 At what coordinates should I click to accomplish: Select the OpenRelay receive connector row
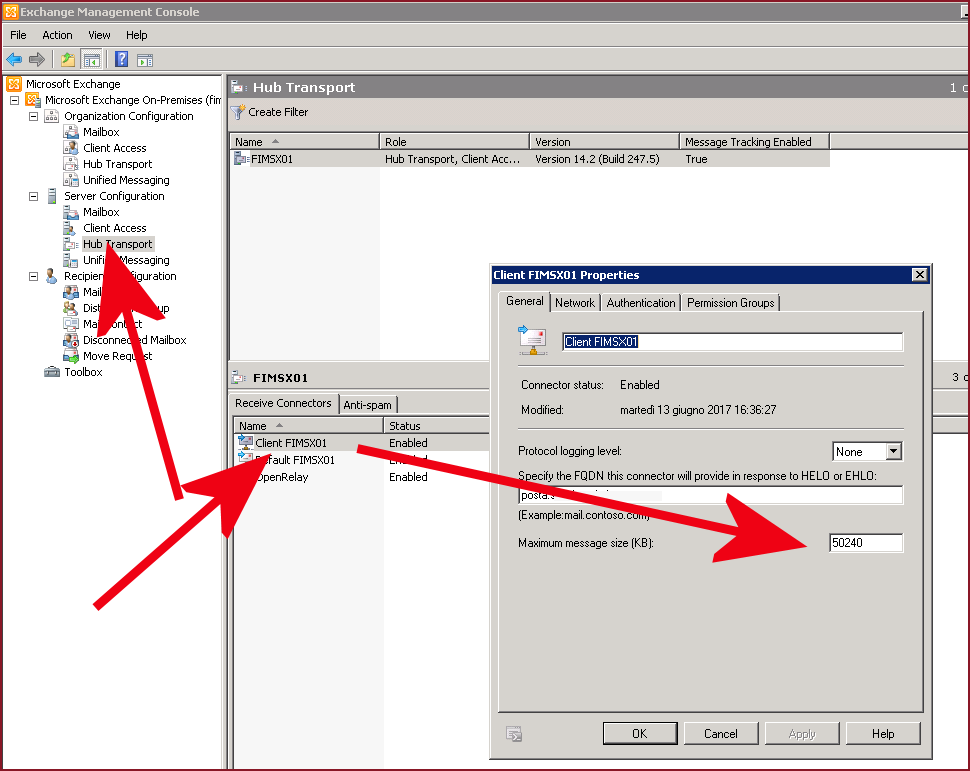point(361,477)
